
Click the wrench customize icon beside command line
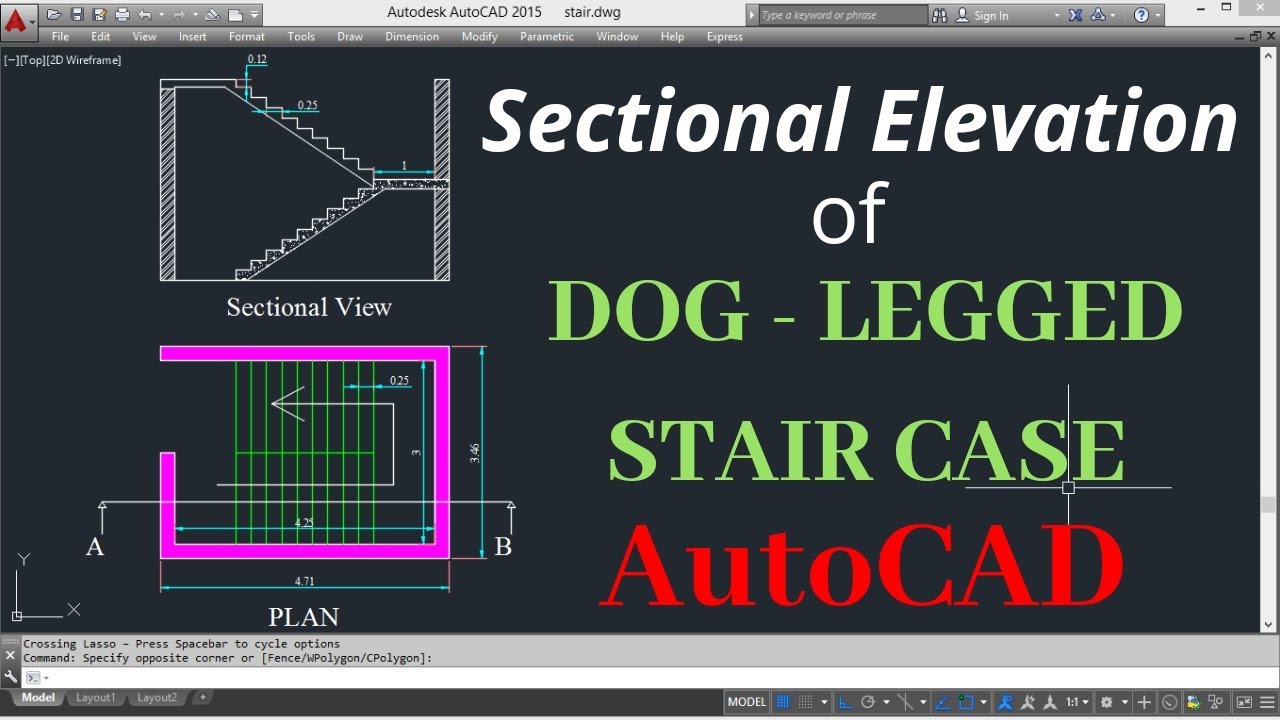point(10,677)
